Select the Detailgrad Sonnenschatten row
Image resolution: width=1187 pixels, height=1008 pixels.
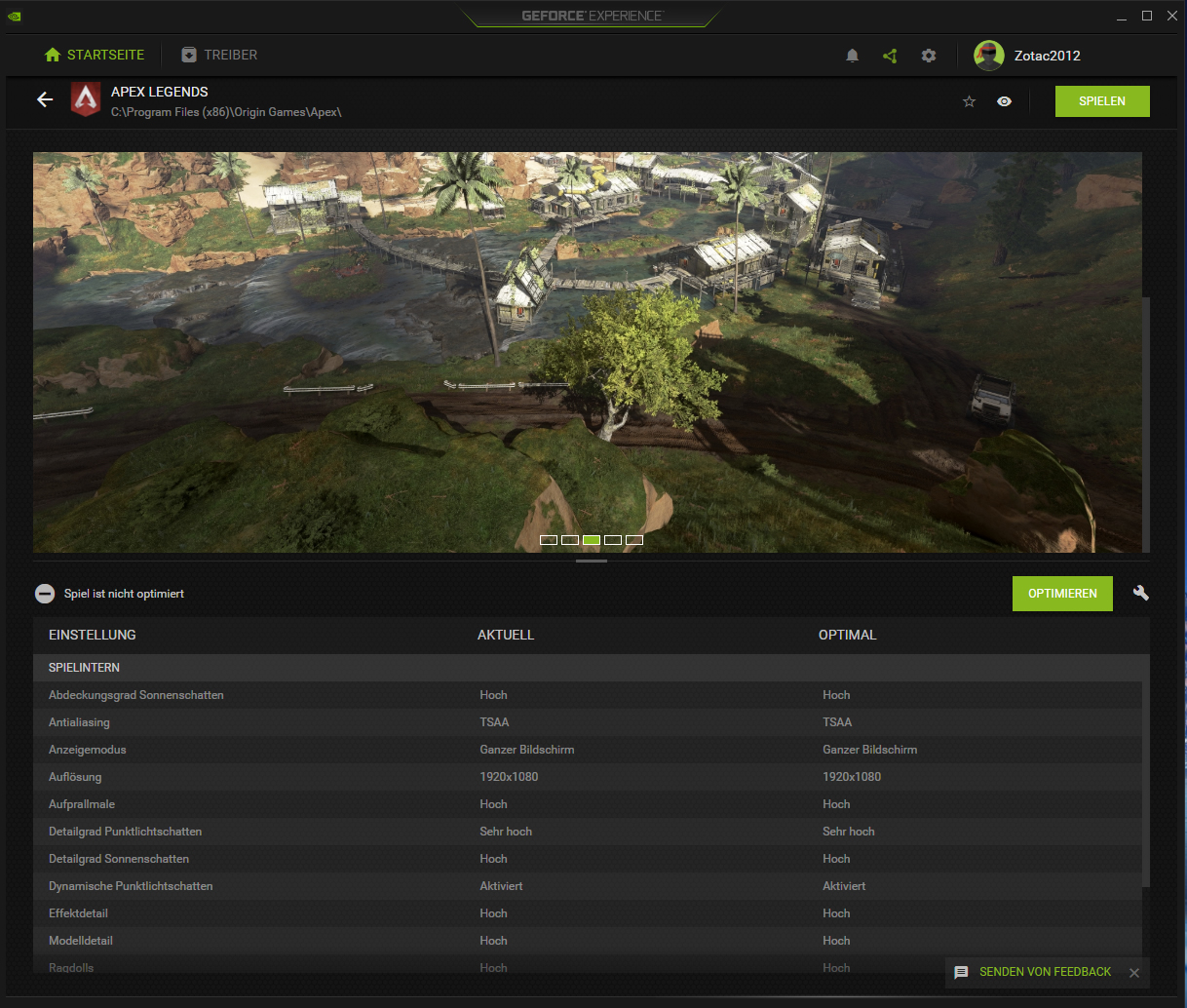[588, 859]
